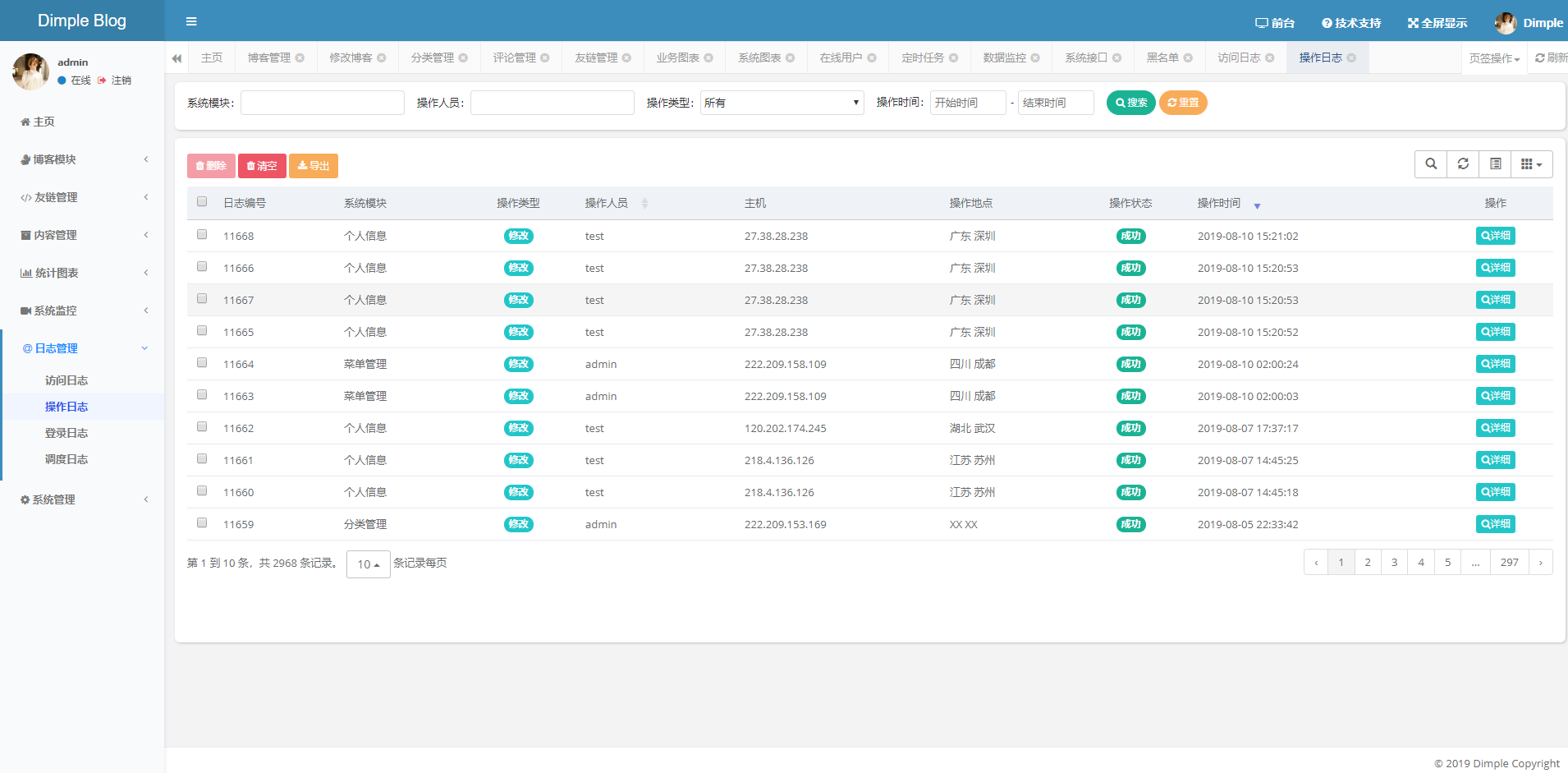Click the 导出 export button
The width and height of the screenshot is (1568, 773).
pos(314,166)
